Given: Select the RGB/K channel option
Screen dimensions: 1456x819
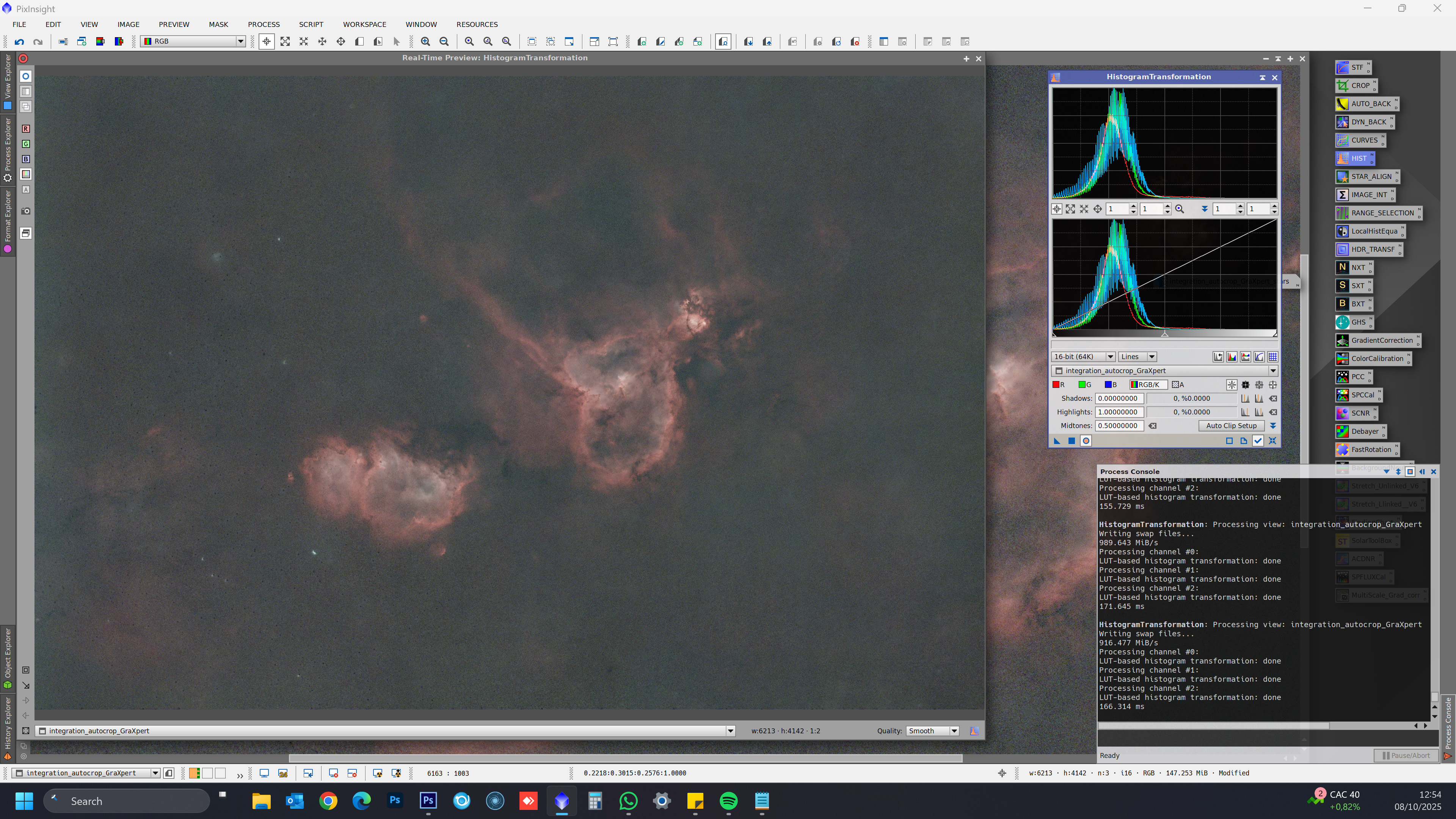Looking at the screenshot, I should pyautogui.click(x=1147, y=385).
